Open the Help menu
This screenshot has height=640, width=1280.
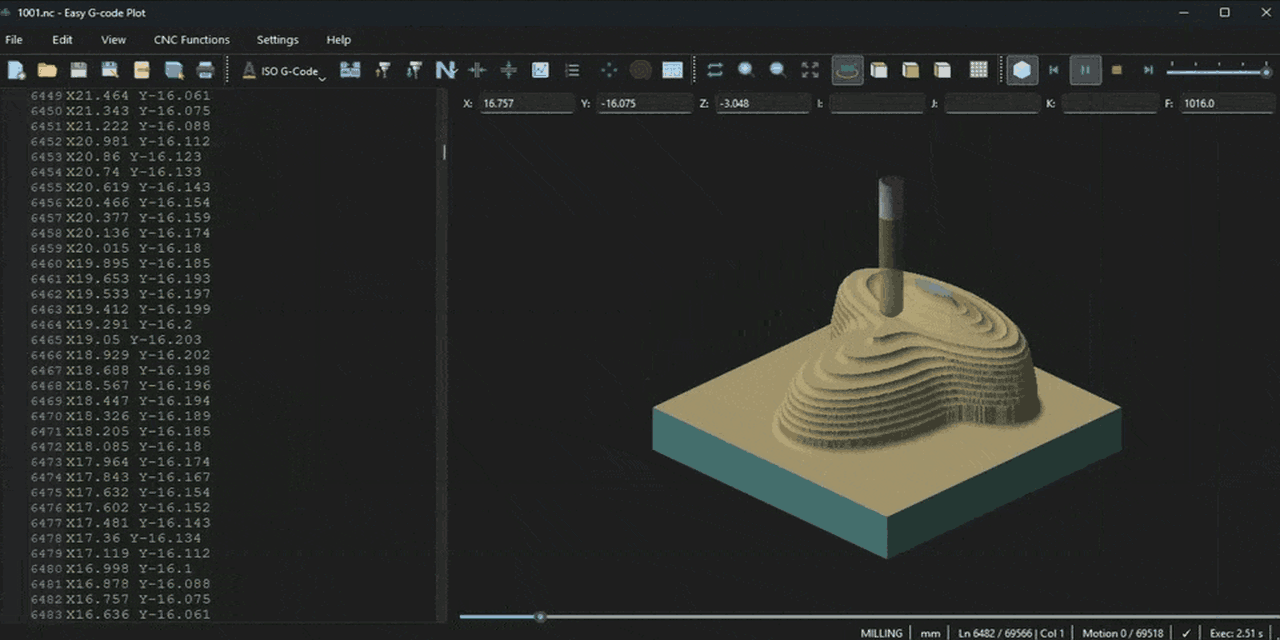click(339, 40)
